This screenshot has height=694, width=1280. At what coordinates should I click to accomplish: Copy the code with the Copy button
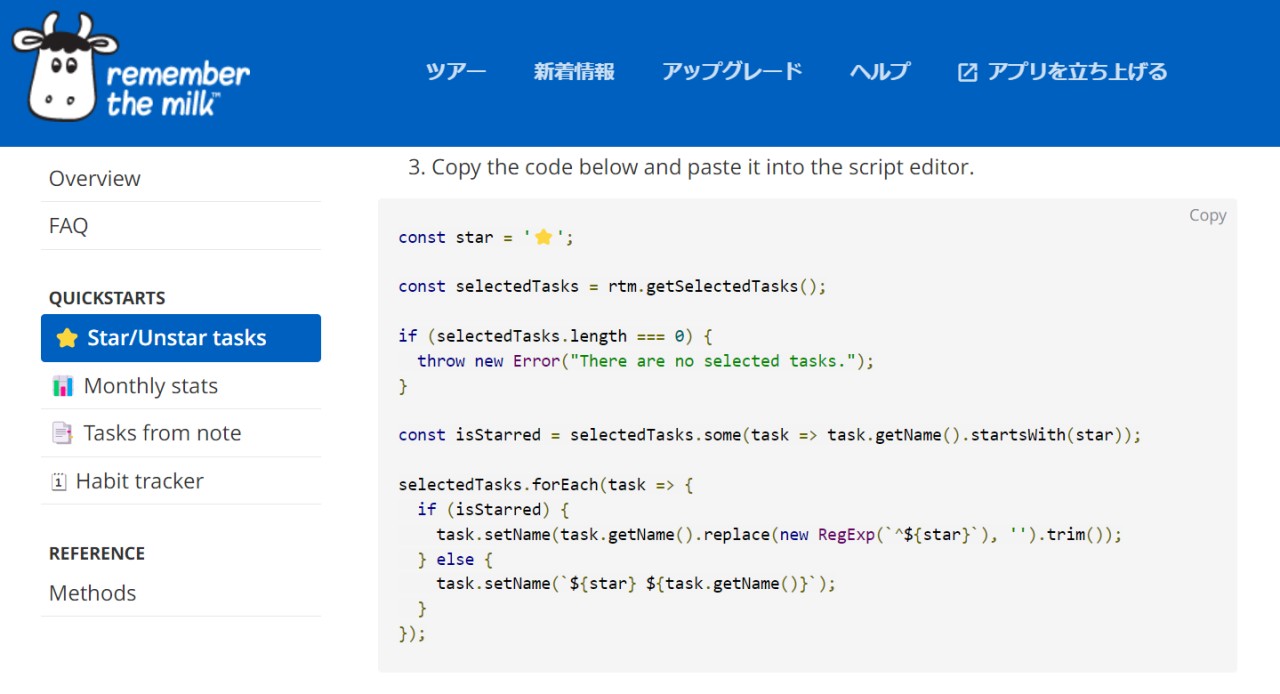point(1207,215)
